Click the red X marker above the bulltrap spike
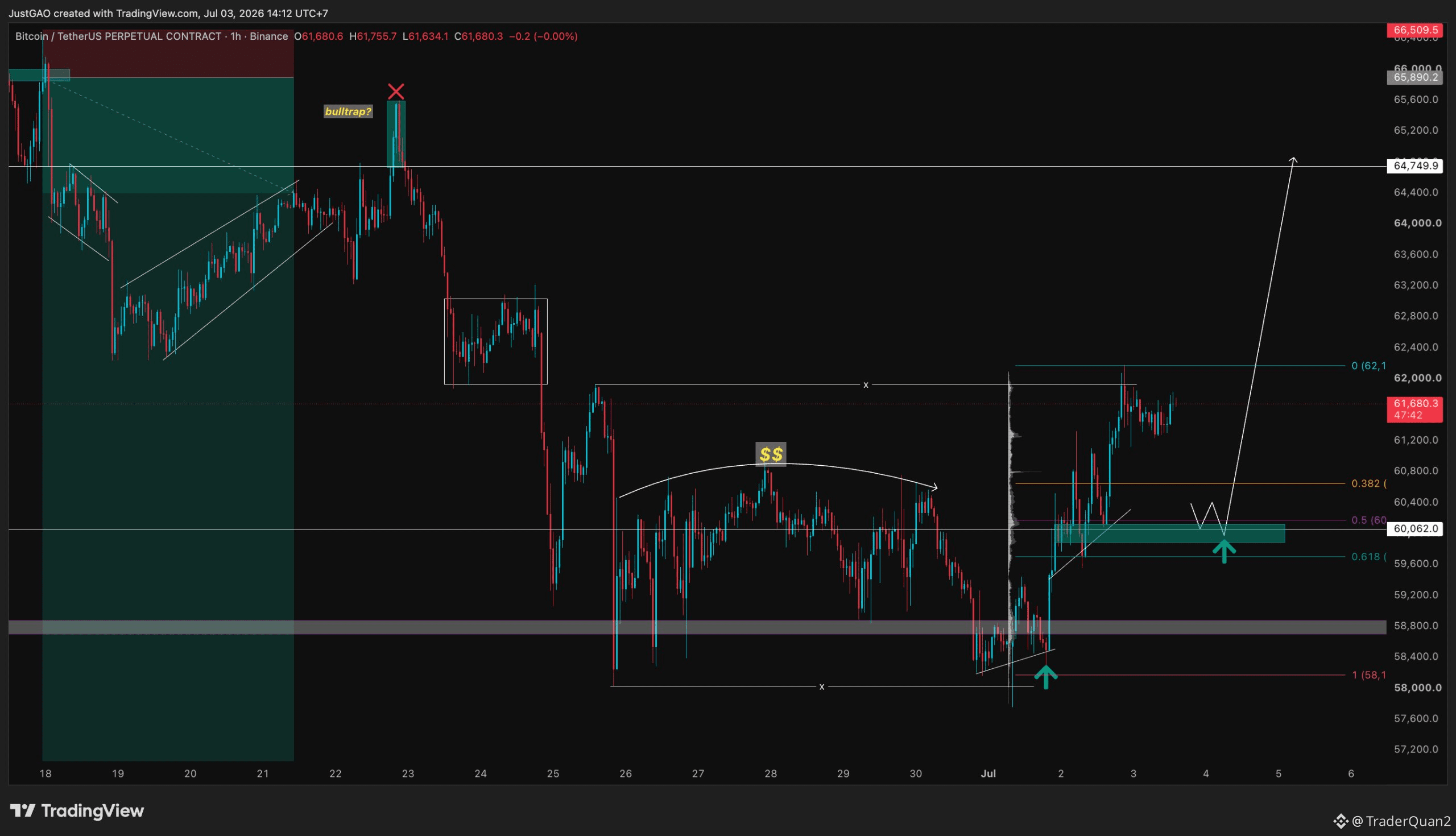Viewport: 1456px width, 836px height. tap(396, 92)
